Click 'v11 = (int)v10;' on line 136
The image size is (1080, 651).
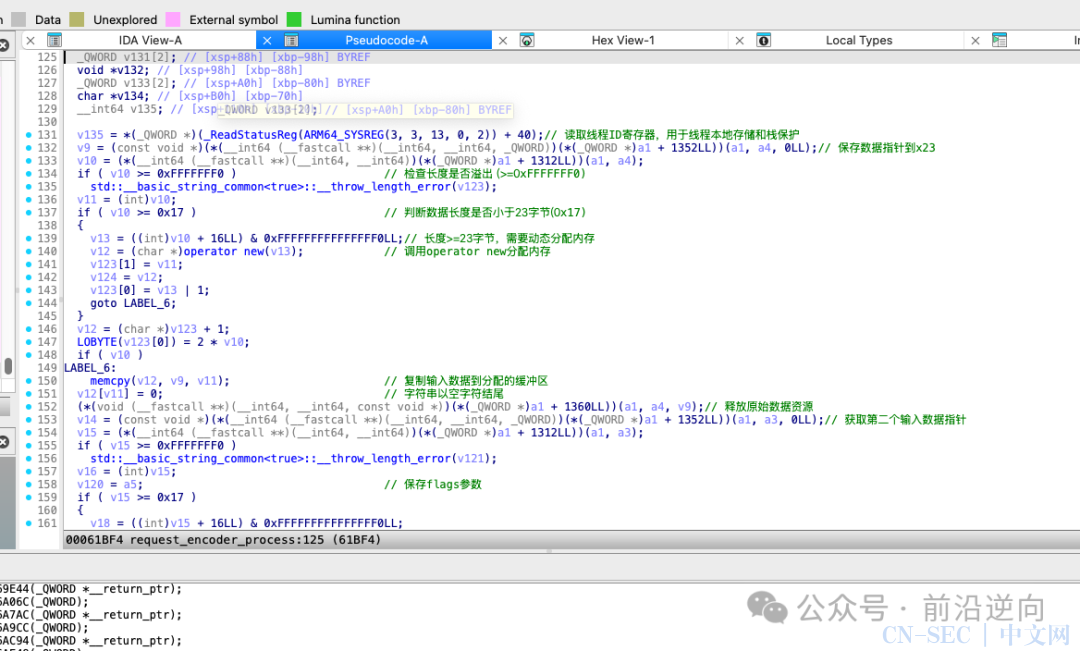127,200
